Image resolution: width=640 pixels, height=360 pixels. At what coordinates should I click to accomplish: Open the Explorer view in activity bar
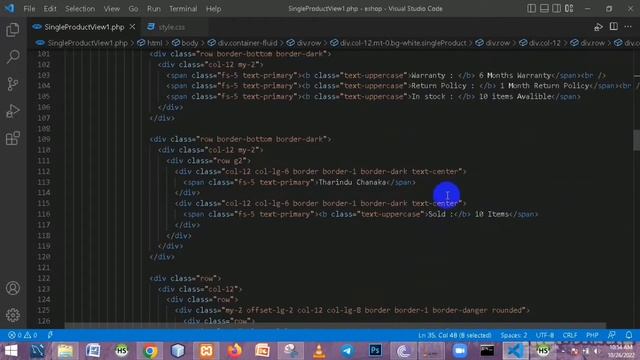tap(13, 29)
